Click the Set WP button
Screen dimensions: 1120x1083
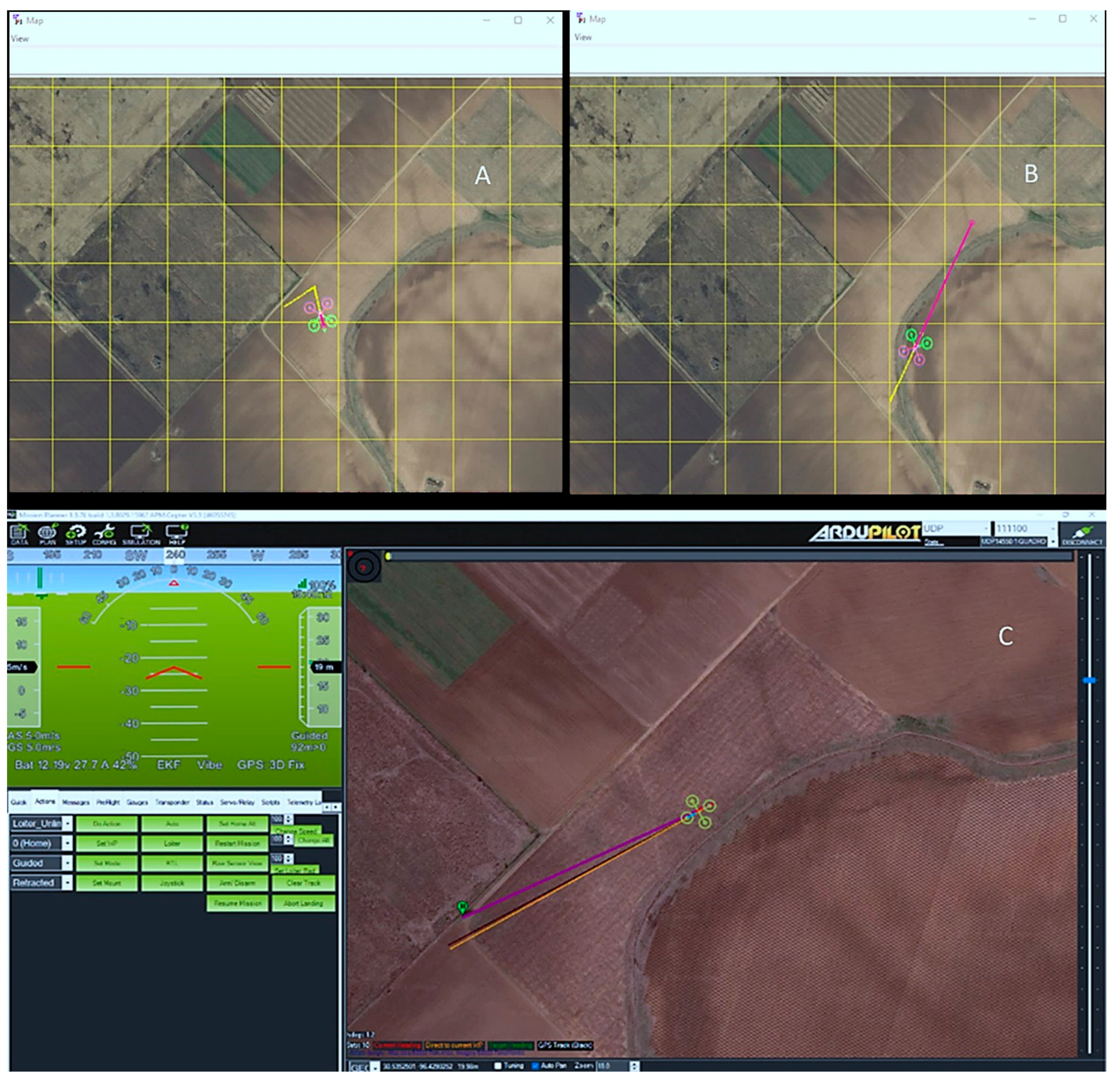107,844
